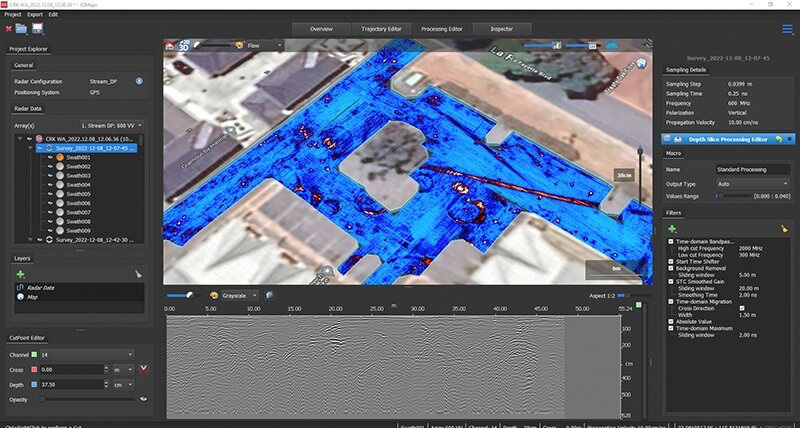Toggle the Absolute Value filter checkbox
The image size is (800, 428).
click(670, 319)
